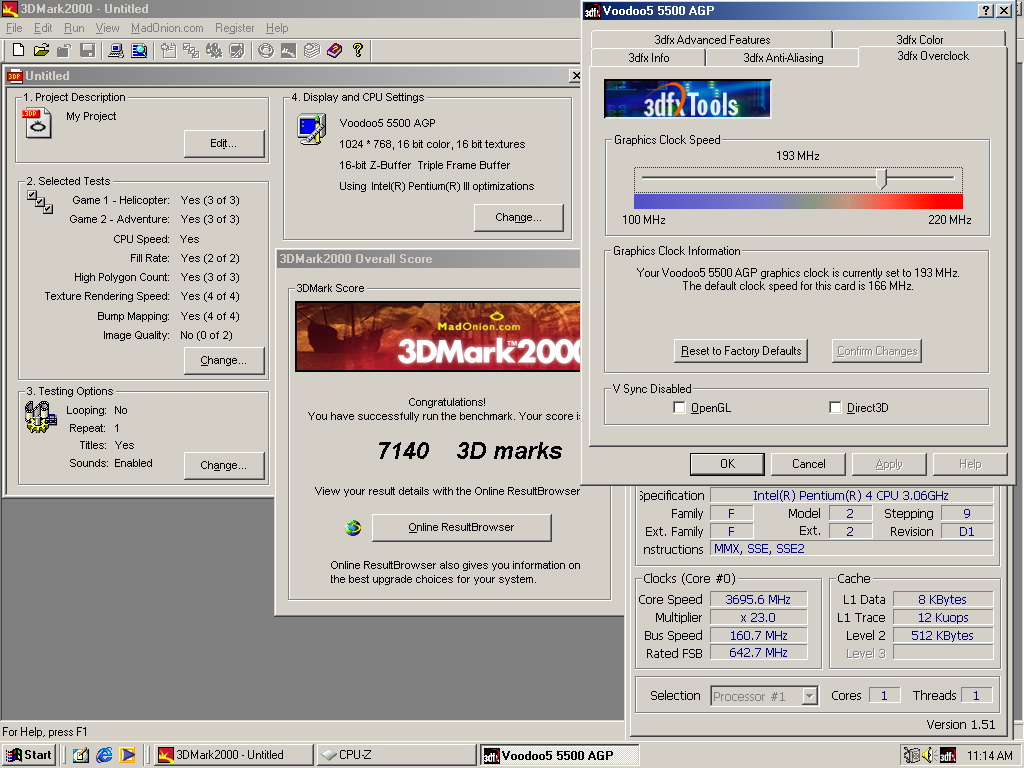Viewport: 1024px width, 768px height.
Task: Enable the OpenGL V Sync Disabled checkbox
Action: pyautogui.click(x=679, y=408)
